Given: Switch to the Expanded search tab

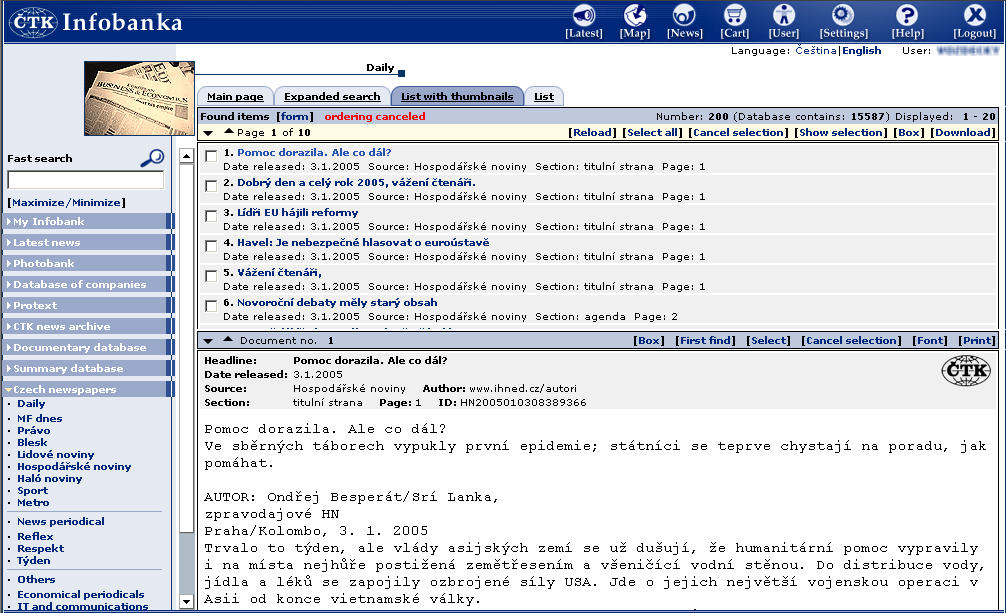Looking at the screenshot, I should click(332, 97).
